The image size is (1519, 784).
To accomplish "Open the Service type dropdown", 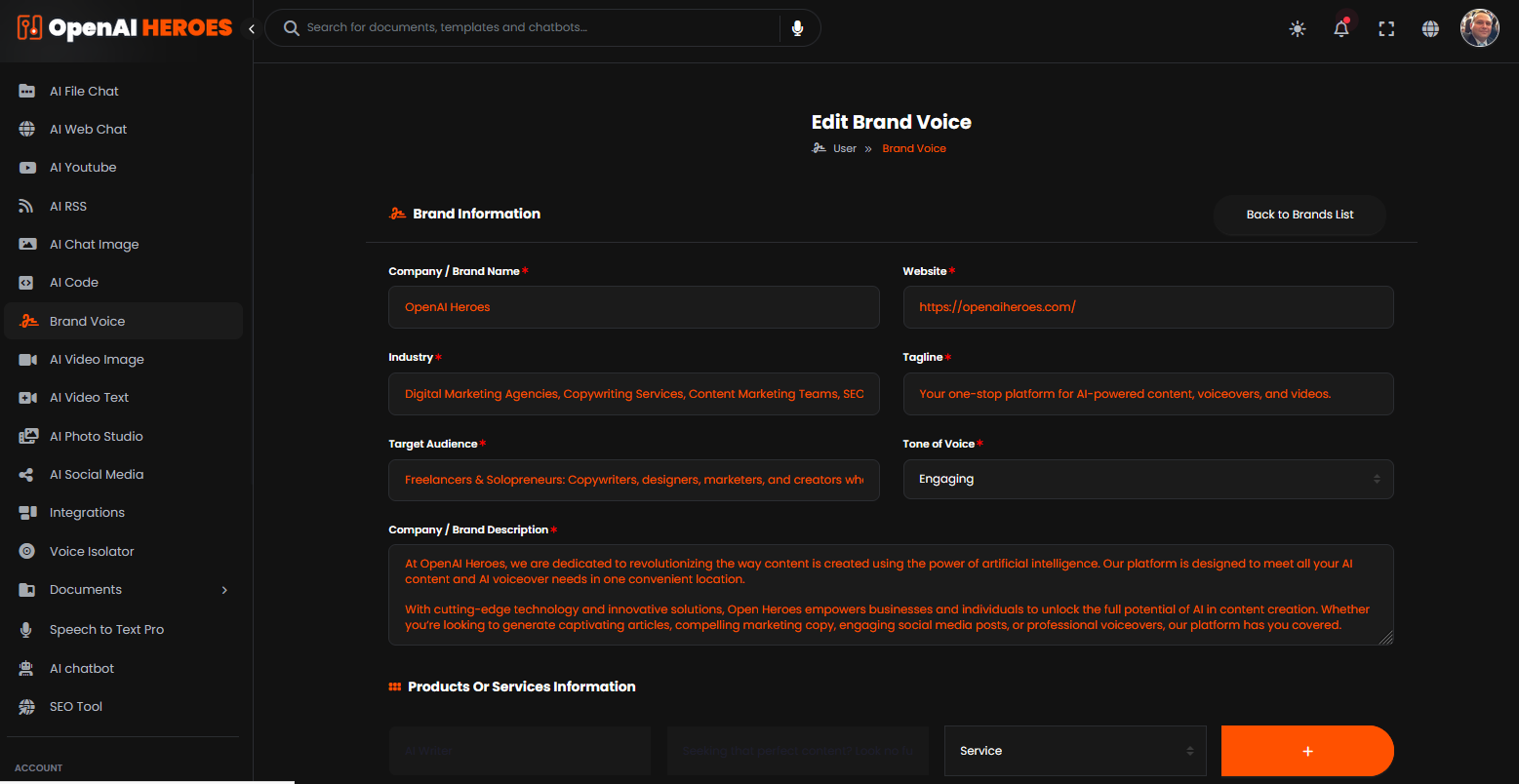I will pyautogui.click(x=1075, y=751).
